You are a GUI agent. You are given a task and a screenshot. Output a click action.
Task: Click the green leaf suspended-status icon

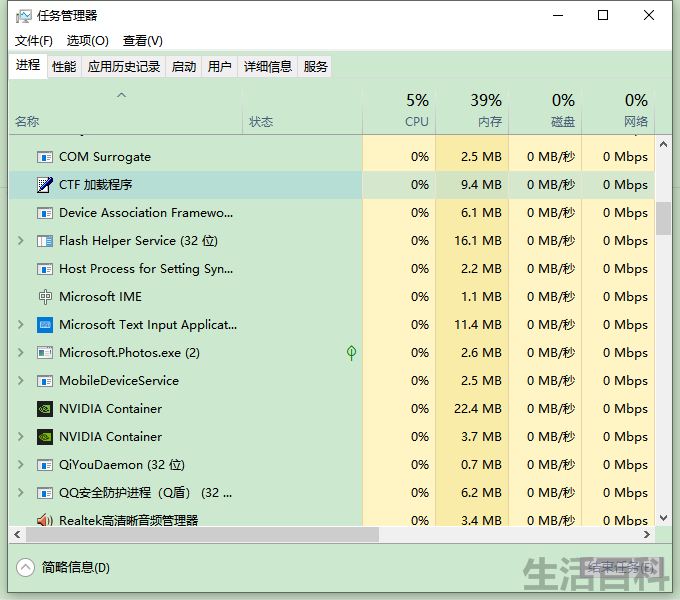pyautogui.click(x=351, y=353)
